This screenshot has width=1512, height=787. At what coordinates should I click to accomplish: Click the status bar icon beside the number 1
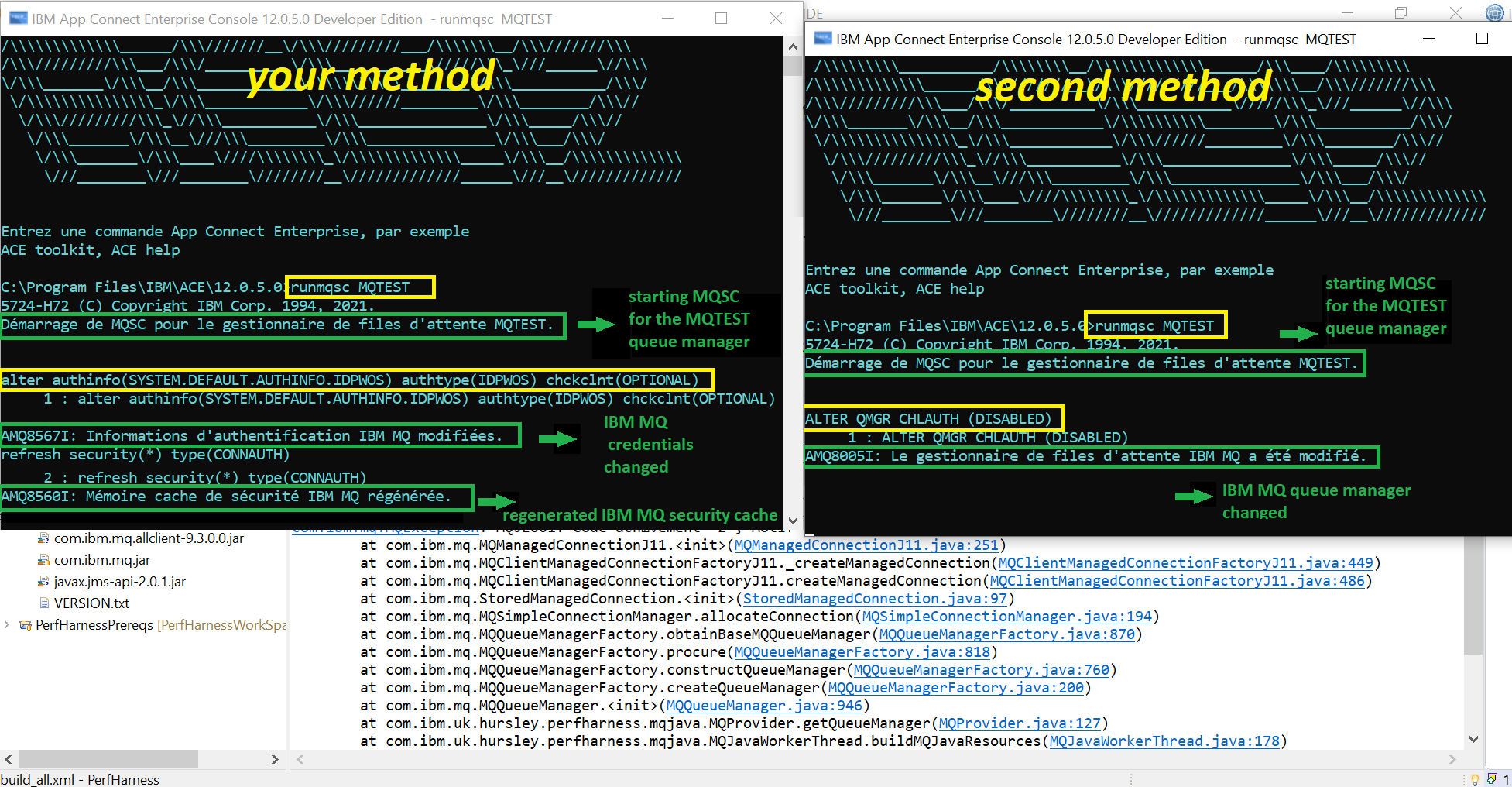(1492, 779)
